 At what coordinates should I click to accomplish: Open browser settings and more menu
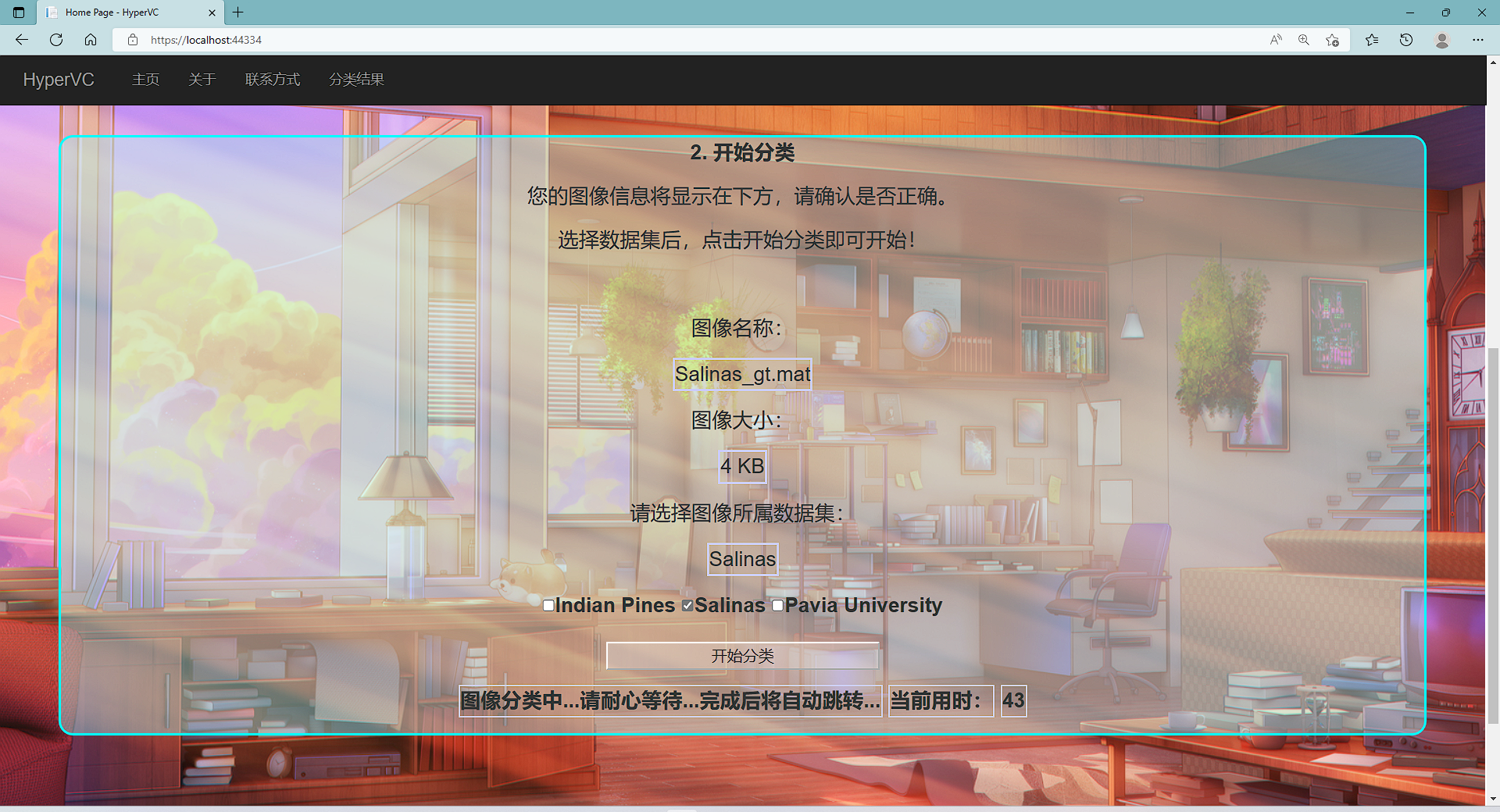click(x=1478, y=40)
